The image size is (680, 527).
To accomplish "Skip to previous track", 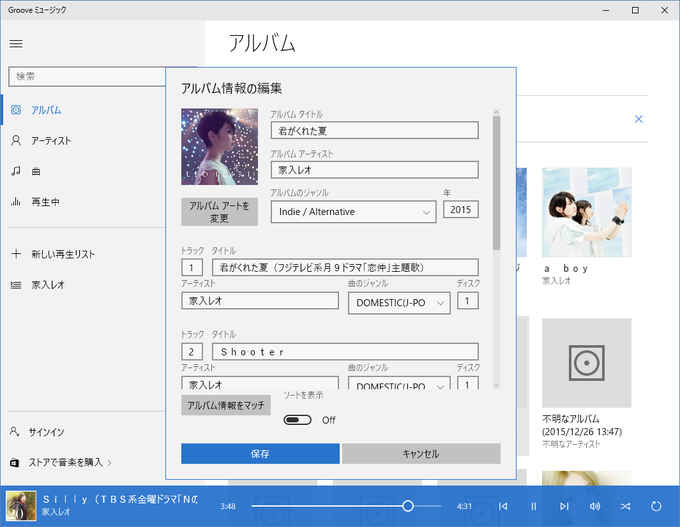I will [x=503, y=506].
